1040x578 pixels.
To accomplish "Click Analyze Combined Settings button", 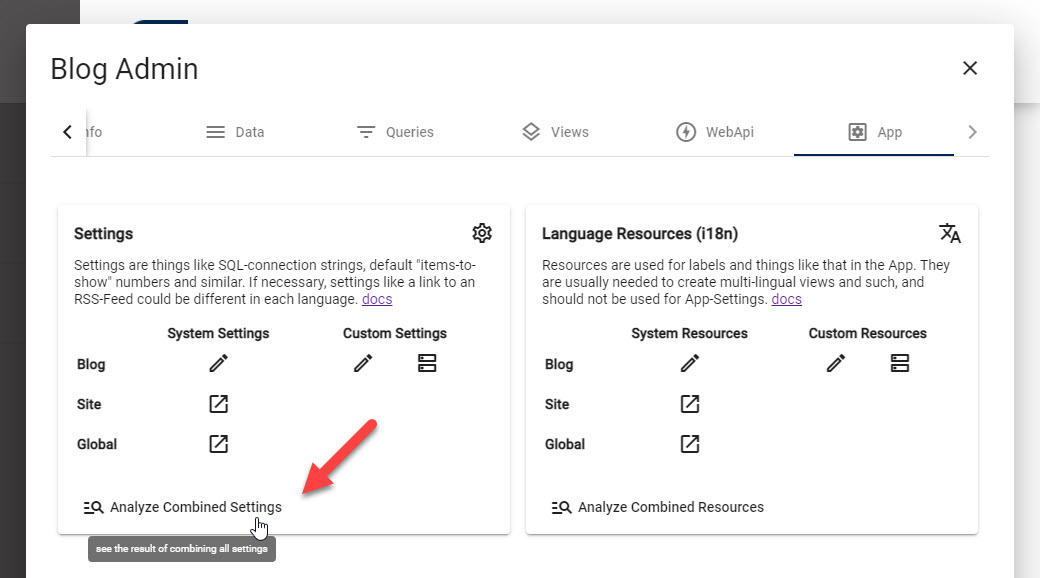I will click(x=182, y=507).
